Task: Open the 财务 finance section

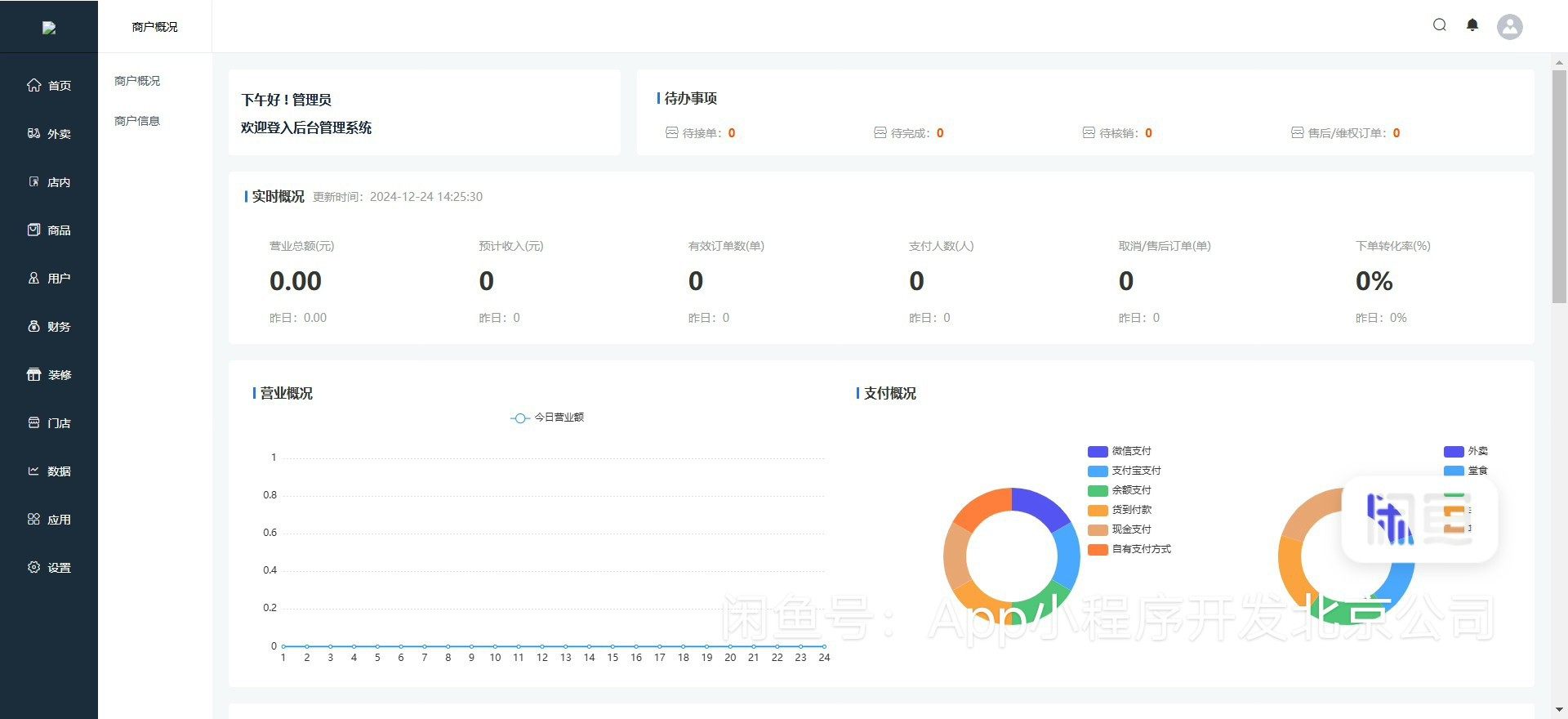Action: coord(49,327)
